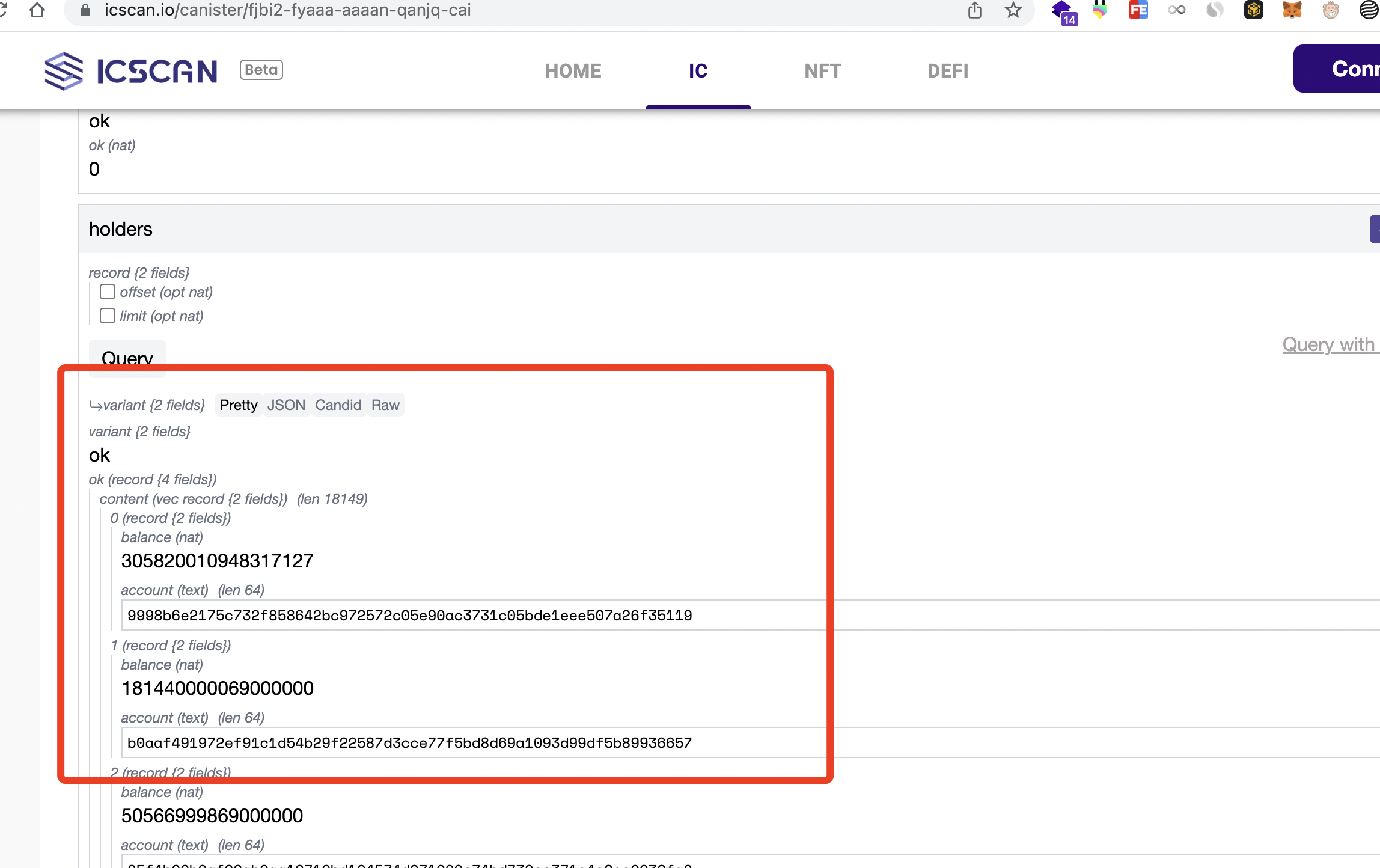Image resolution: width=1380 pixels, height=868 pixels.
Task: Open the black and yellow cube extension
Action: click(x=1254, y=10)
